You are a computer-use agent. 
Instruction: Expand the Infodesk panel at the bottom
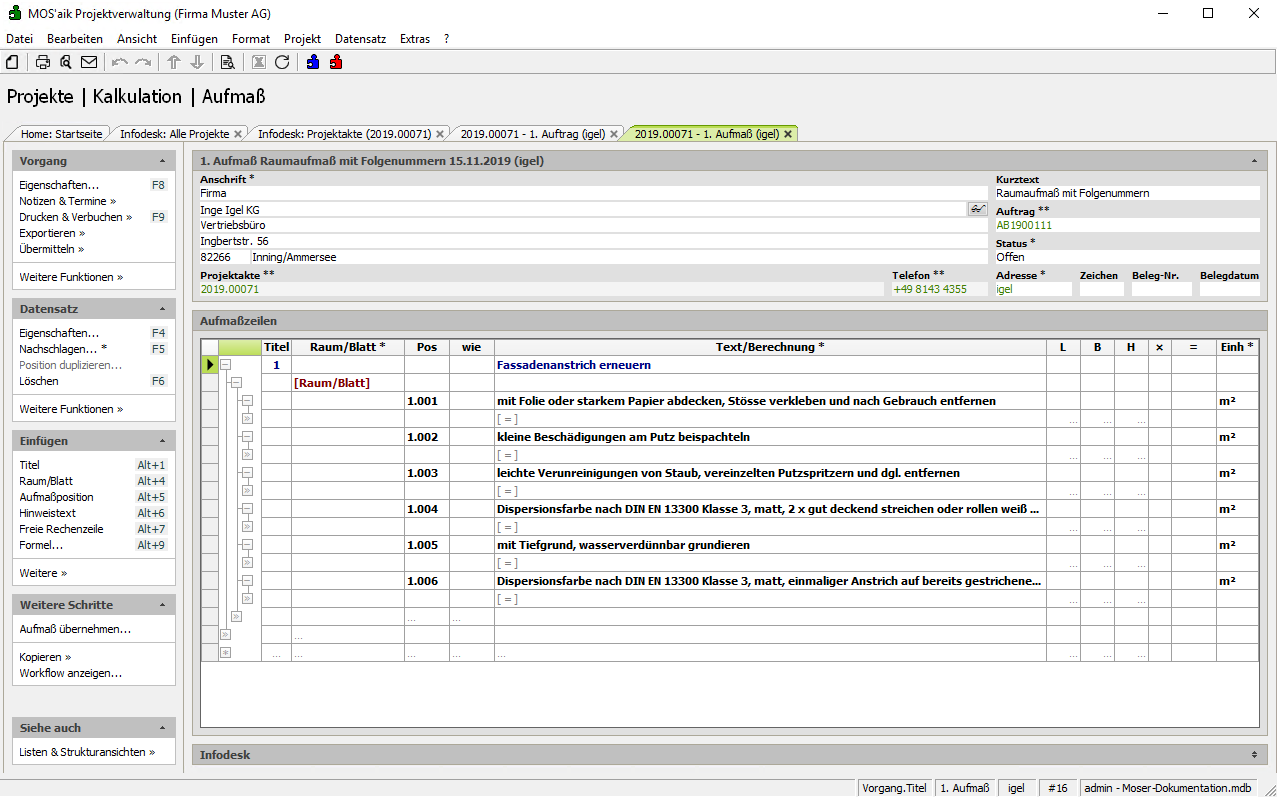click(1254, 754)
